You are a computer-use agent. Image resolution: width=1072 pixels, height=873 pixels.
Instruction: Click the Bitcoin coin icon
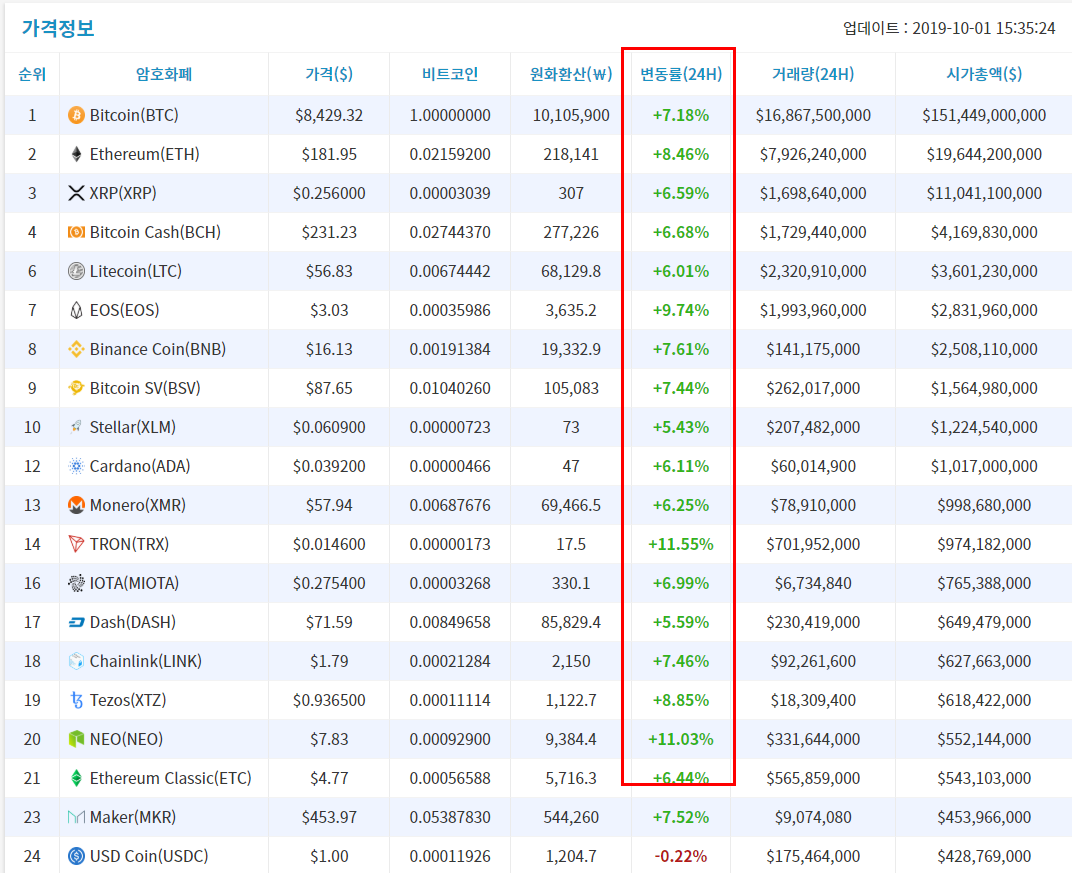pos(76,115)
